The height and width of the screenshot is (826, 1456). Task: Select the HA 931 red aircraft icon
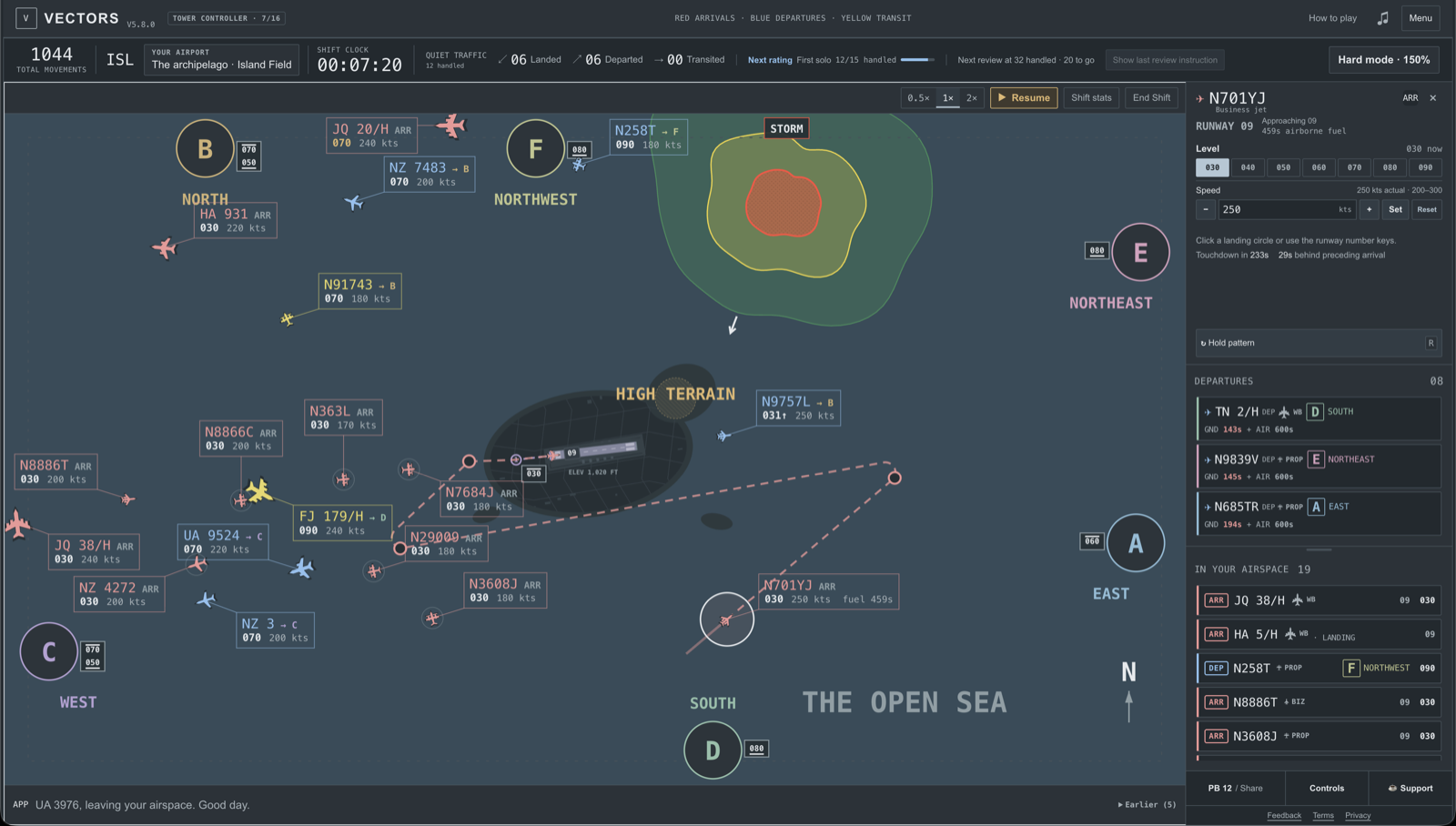point(165,247)
